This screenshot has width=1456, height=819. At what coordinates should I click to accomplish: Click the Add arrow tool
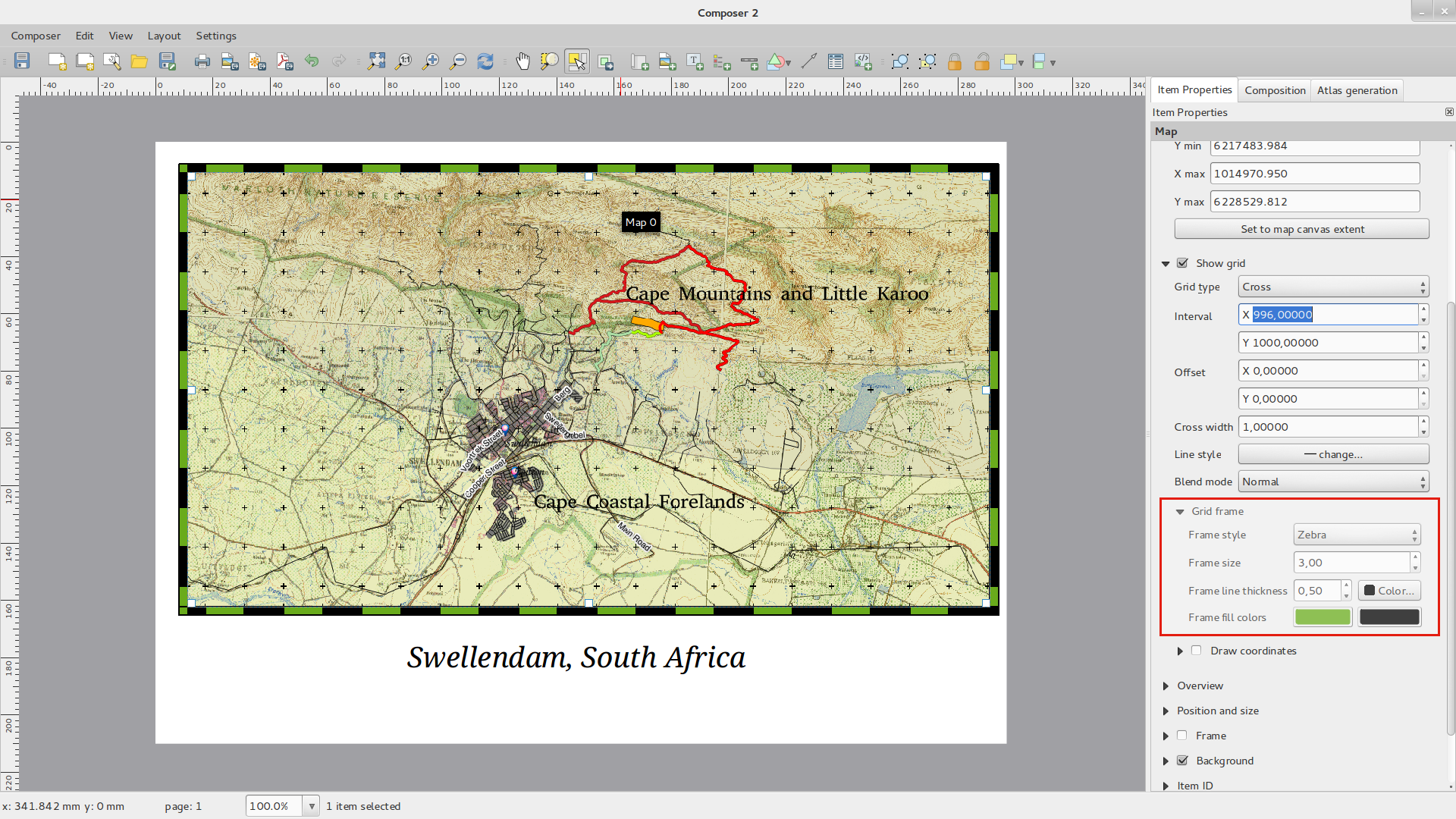click(x=809, y=61)
